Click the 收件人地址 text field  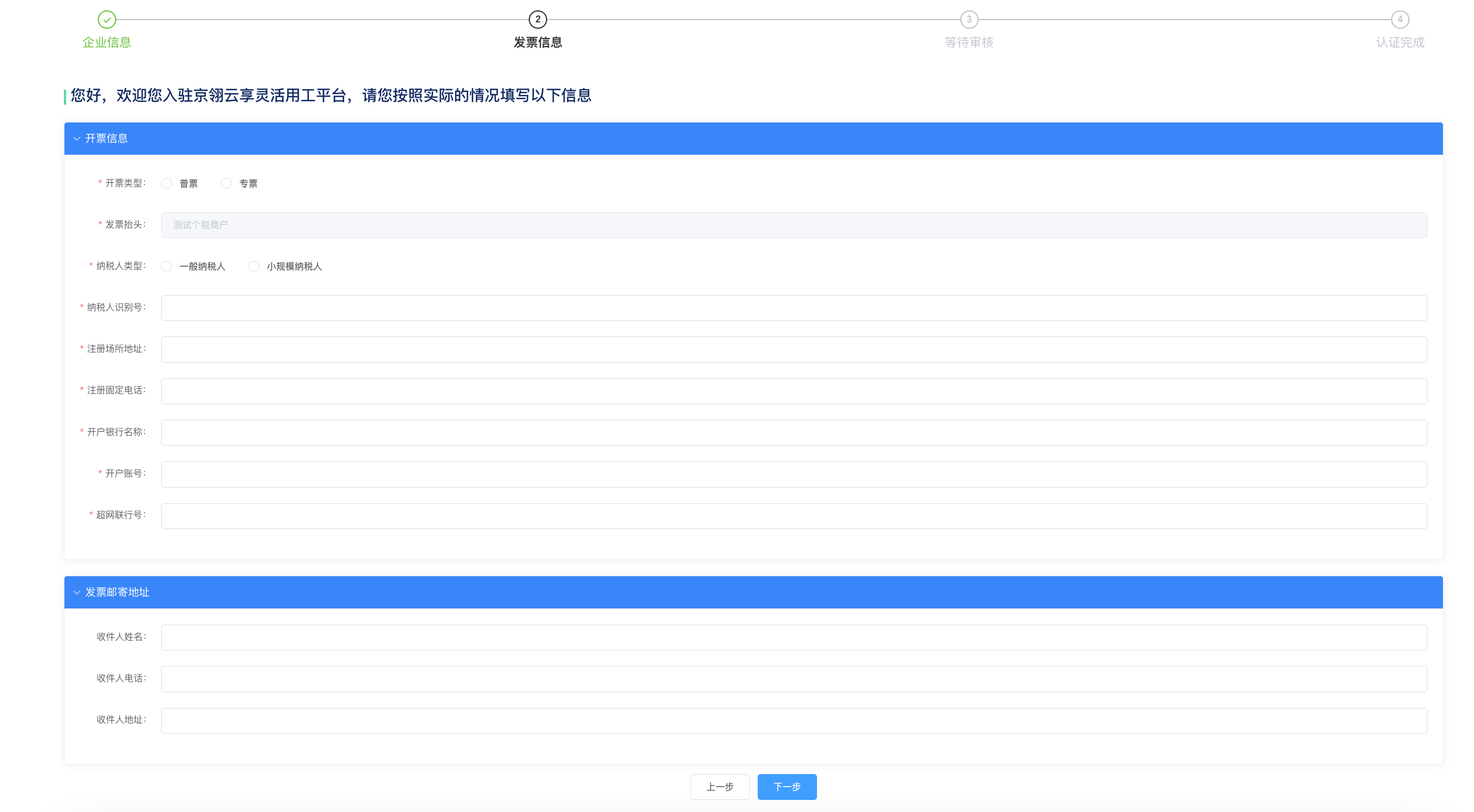coord(793,721)
